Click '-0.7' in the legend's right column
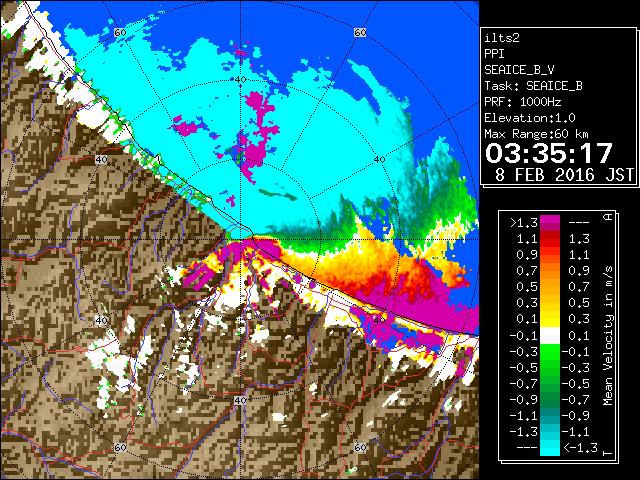The width and height of the screenshot is (640, 480). [576, 400]
